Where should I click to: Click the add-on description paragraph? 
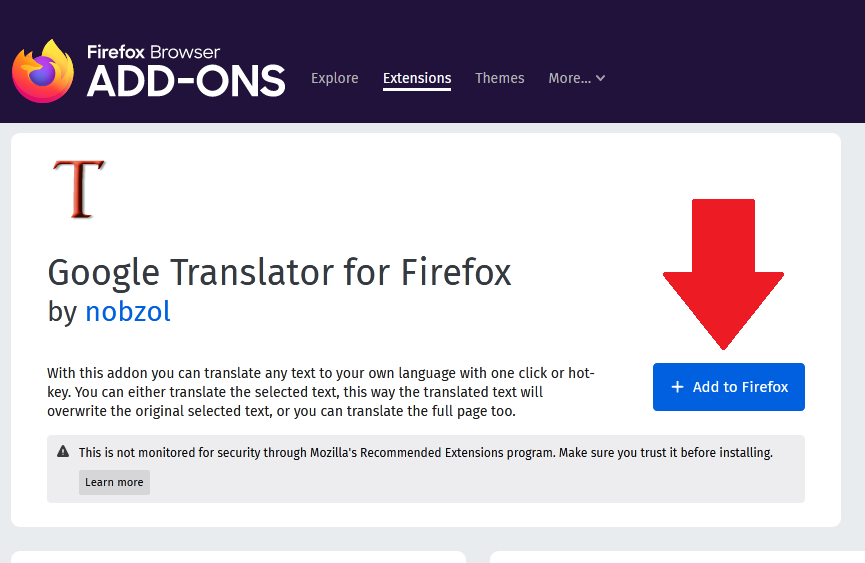(321, 392)
